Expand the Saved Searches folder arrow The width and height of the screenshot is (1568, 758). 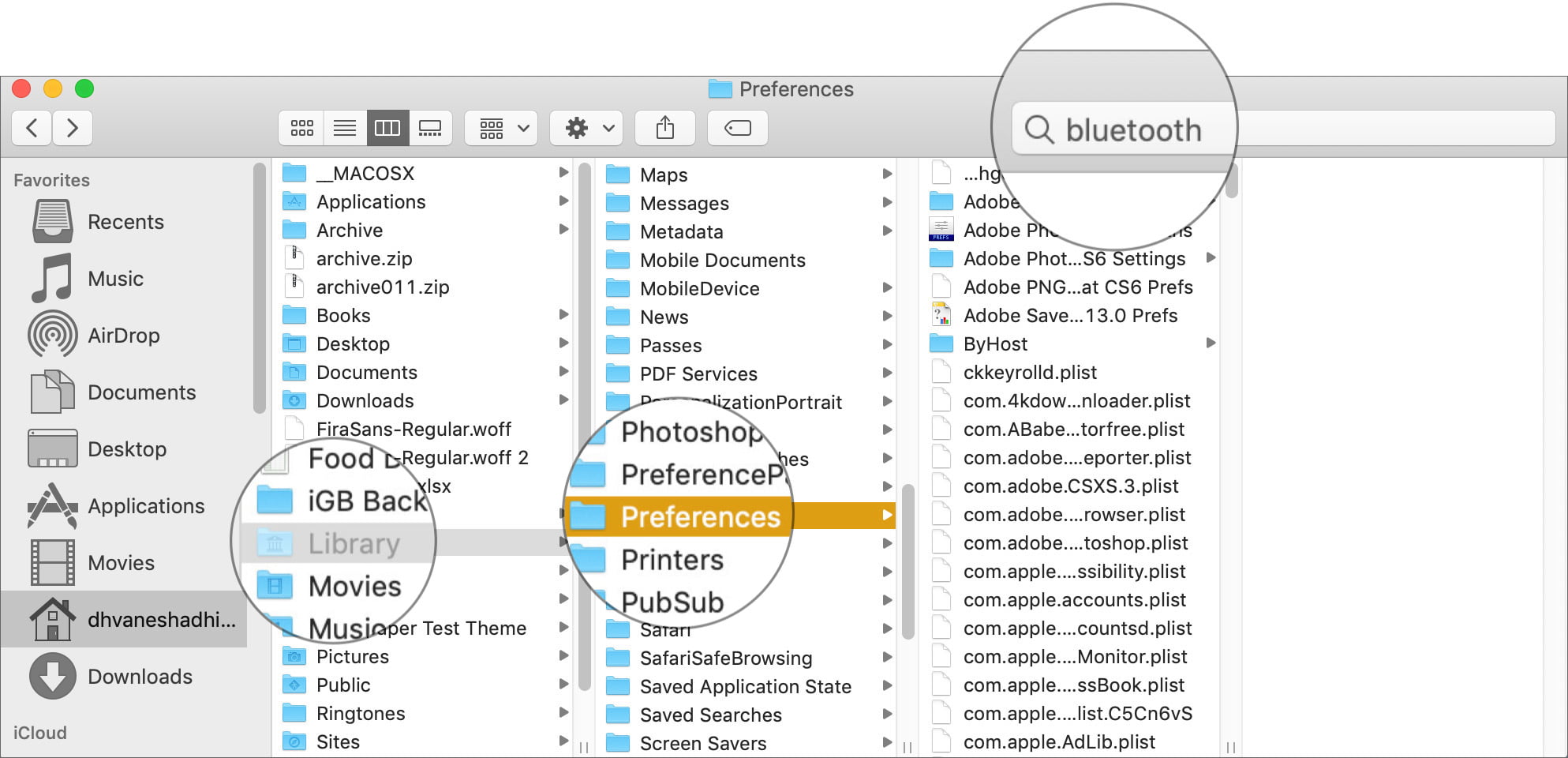click(887, 714)
